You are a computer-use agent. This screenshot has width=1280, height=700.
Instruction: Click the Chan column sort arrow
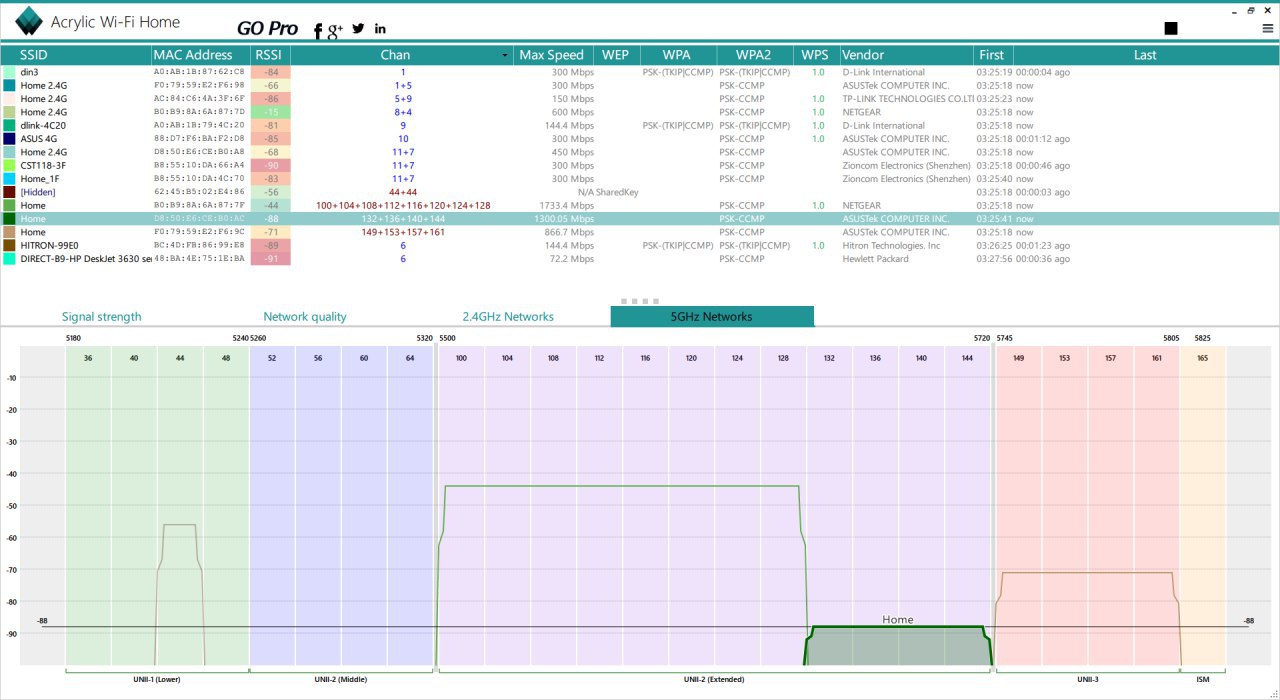tap(505, 56)
